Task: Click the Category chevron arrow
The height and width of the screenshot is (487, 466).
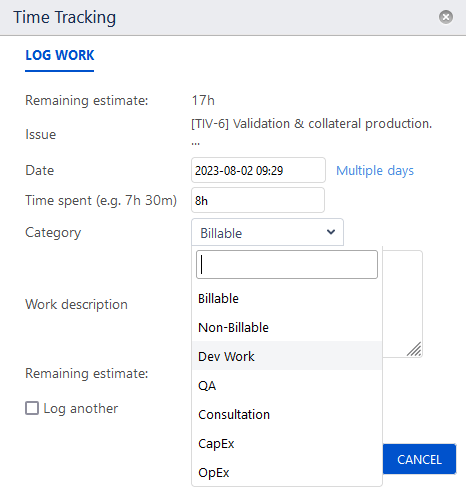Action: click(x=331, y=232)
